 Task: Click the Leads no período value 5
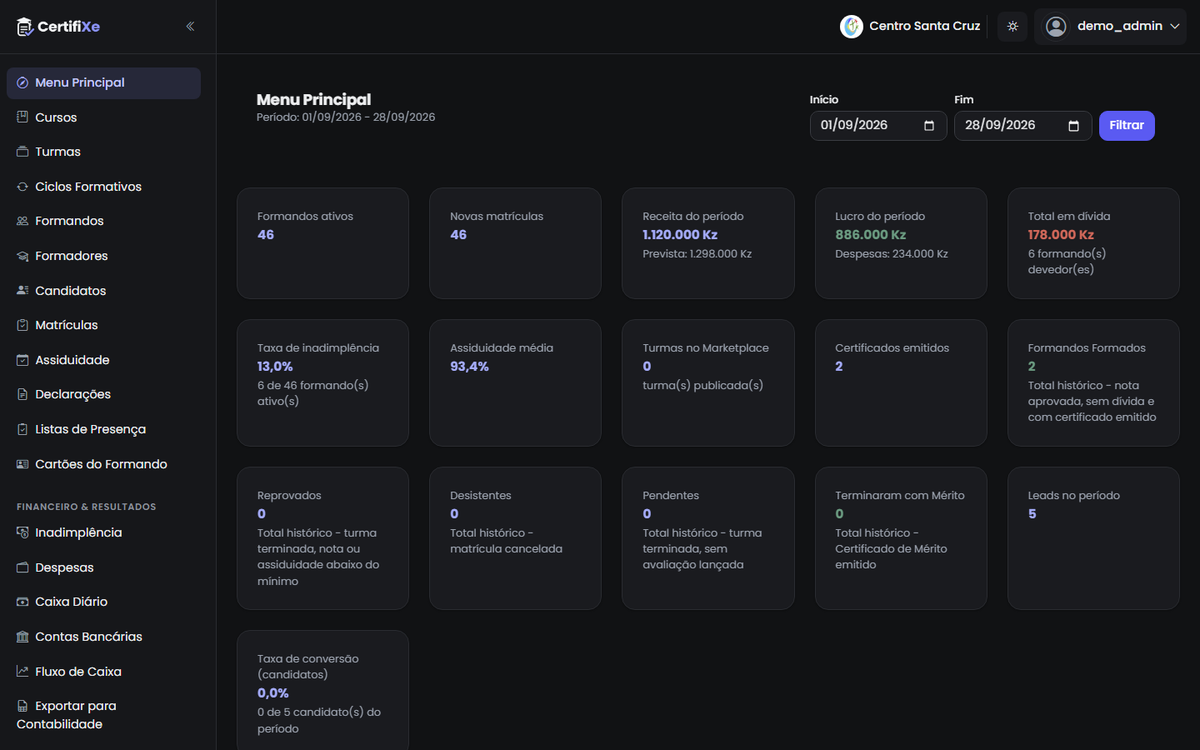[1032, 514]
